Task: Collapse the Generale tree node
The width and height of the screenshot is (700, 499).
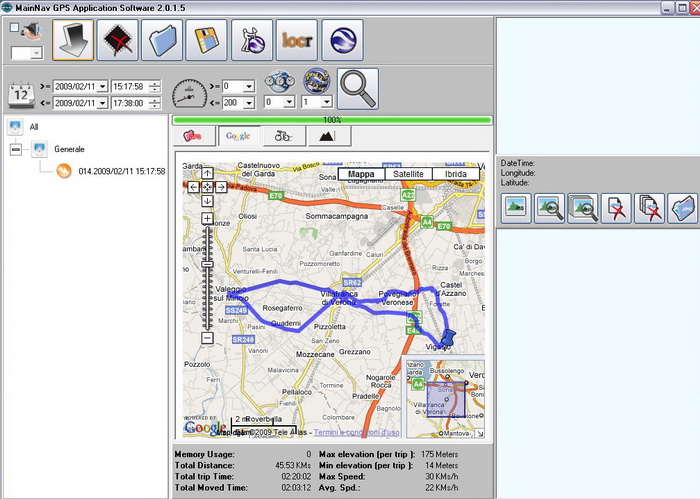Action: [15, 149]
